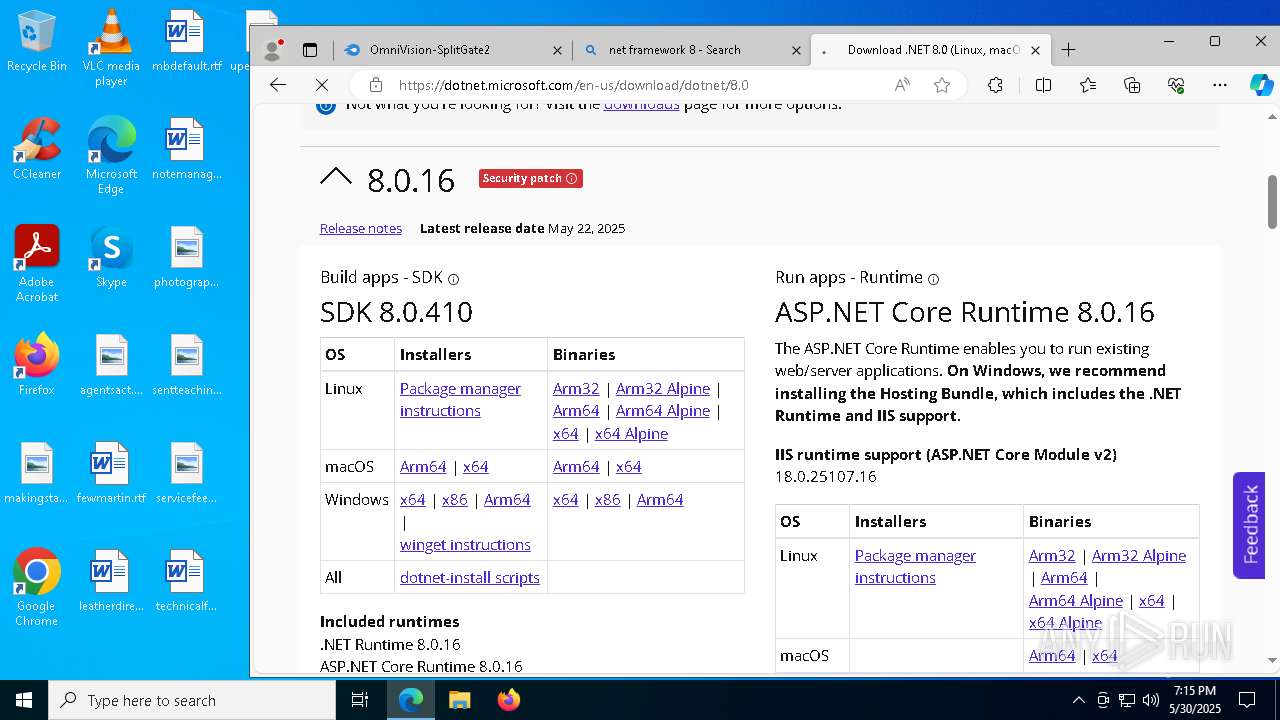Open the tab actions menu icon
The width and height of the screenshot is (1280, 720).
click(x=310, y=49)
